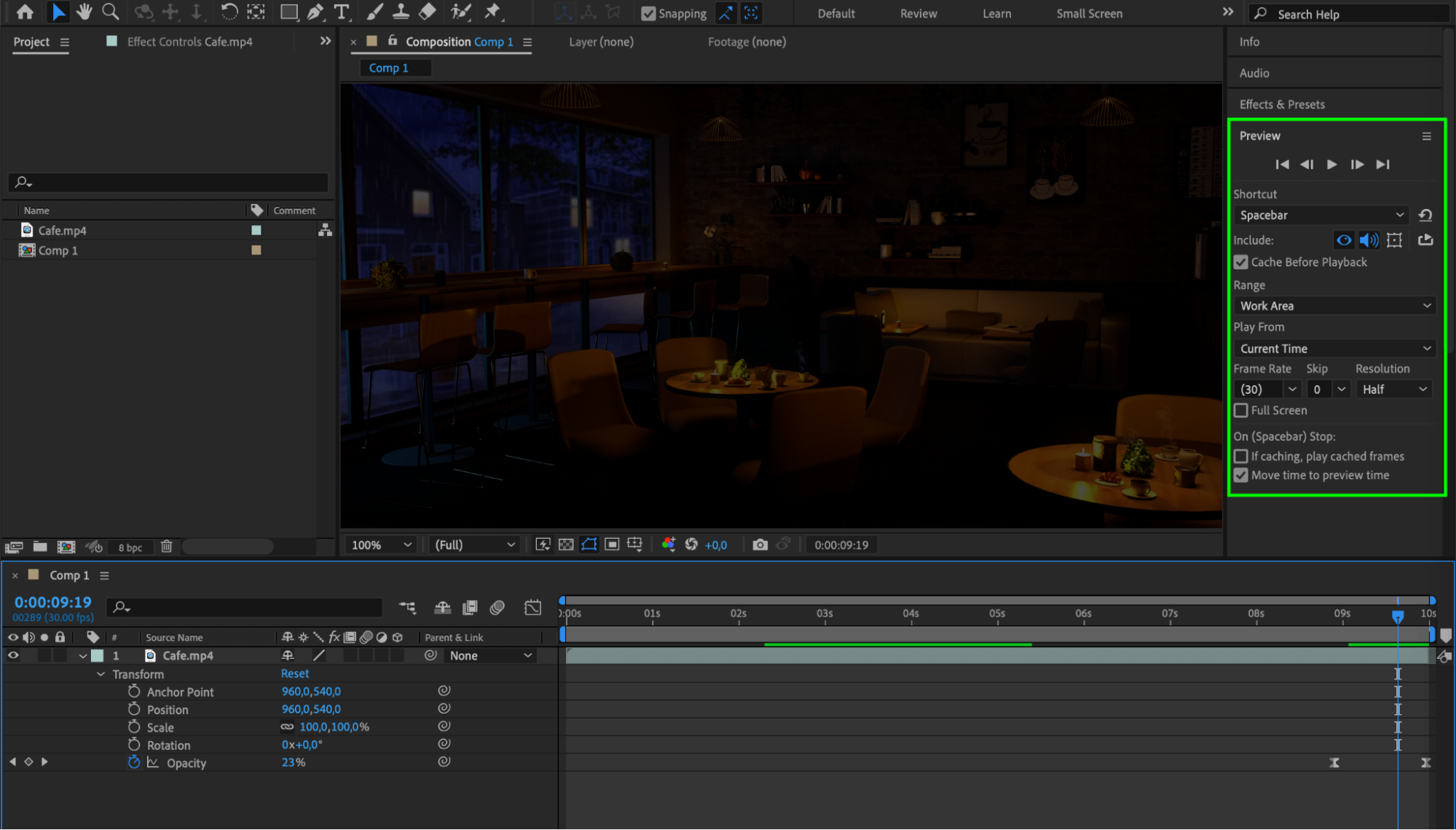Click Reset next to Transform

[295, 673]
